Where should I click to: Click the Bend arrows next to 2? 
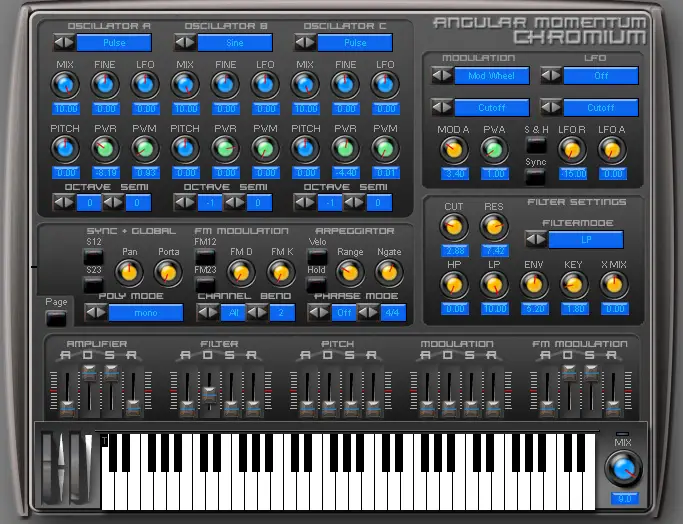pos(257,312)
